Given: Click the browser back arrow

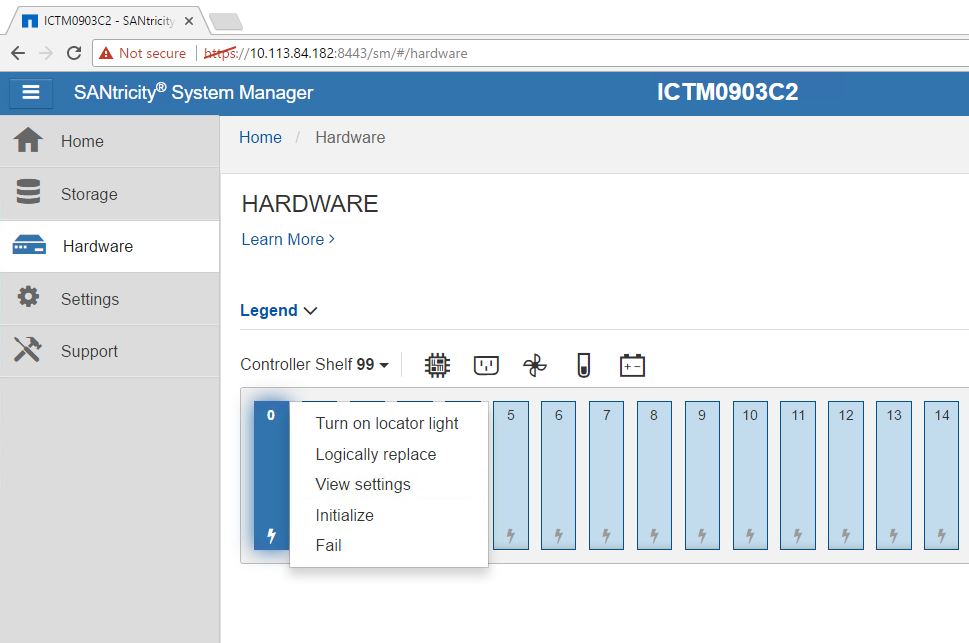Looking at the screenshot, I should point(18,53).
